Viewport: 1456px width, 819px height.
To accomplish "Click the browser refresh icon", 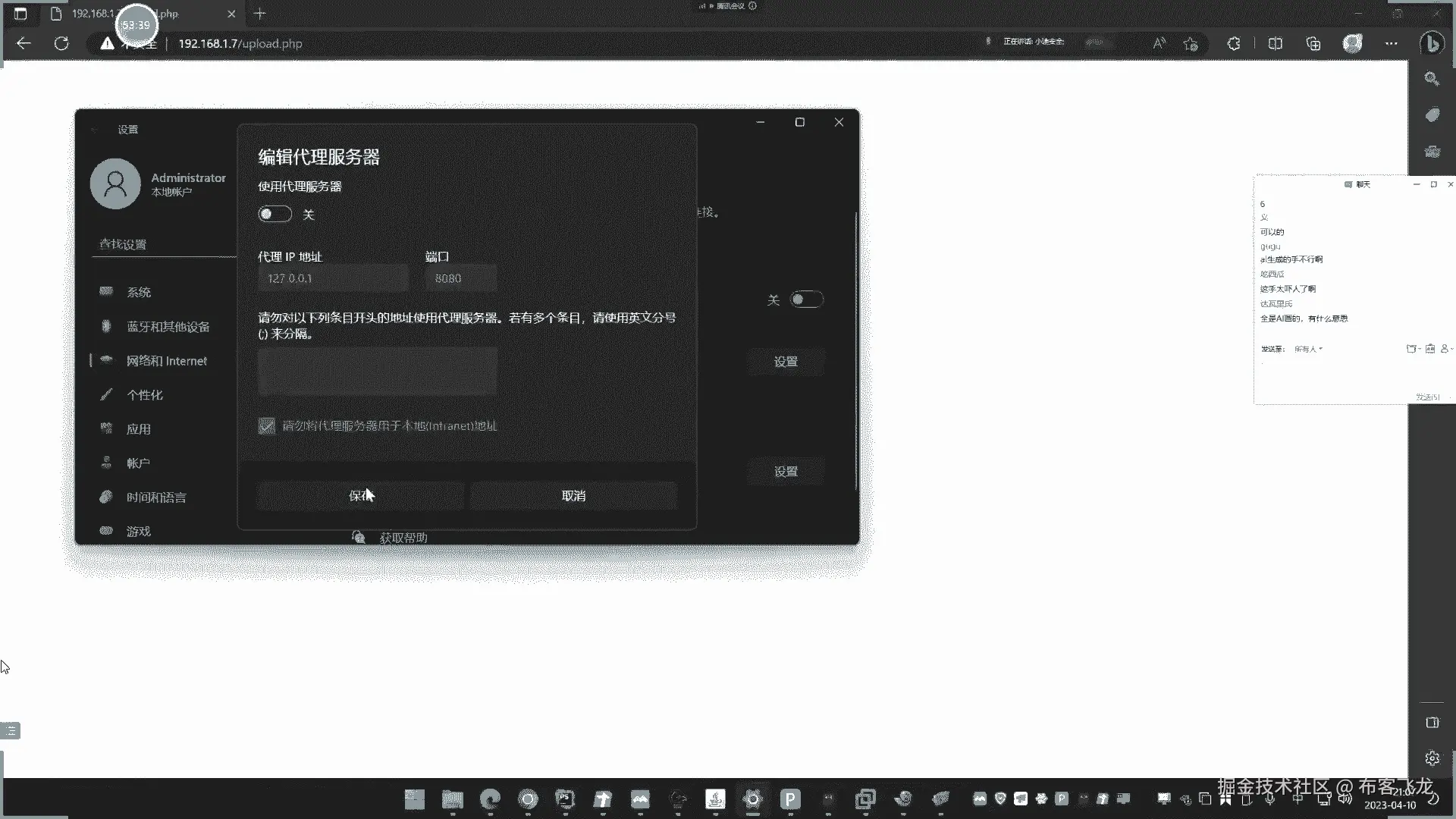I will click(x=61, y=43).
